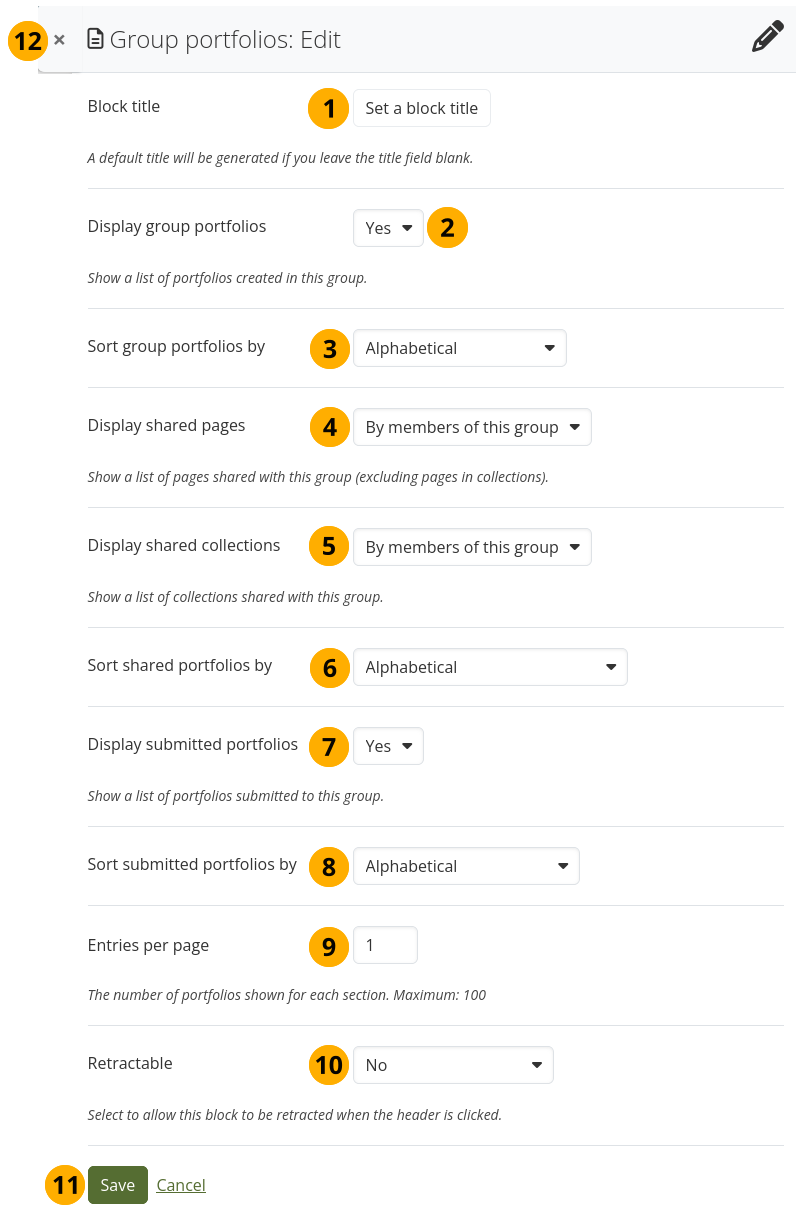Open the Sort shared portfolios by dropdown

tap(490, 667)
